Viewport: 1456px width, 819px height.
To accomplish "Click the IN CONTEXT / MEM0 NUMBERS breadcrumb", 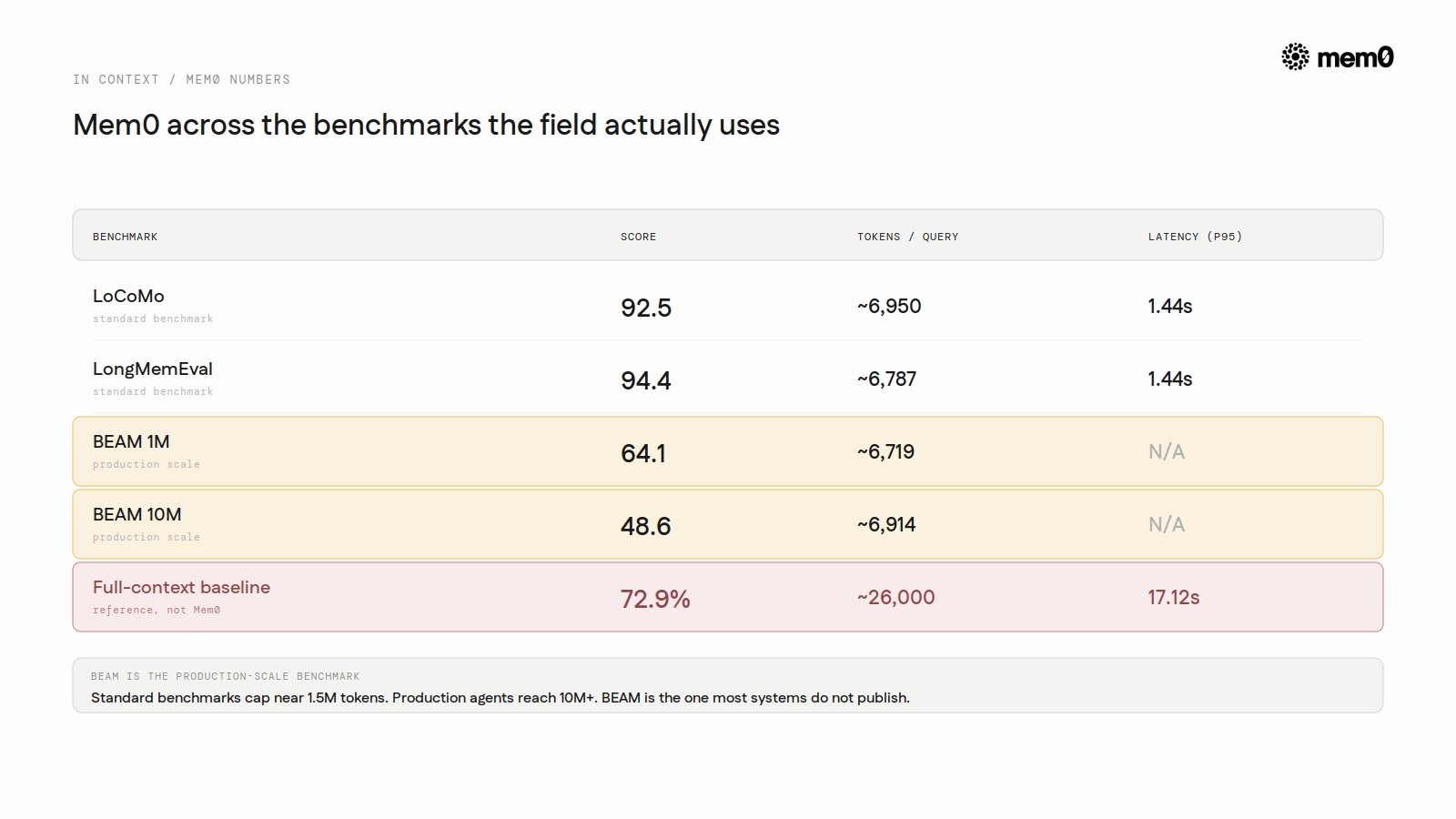I will click(181, 79).
